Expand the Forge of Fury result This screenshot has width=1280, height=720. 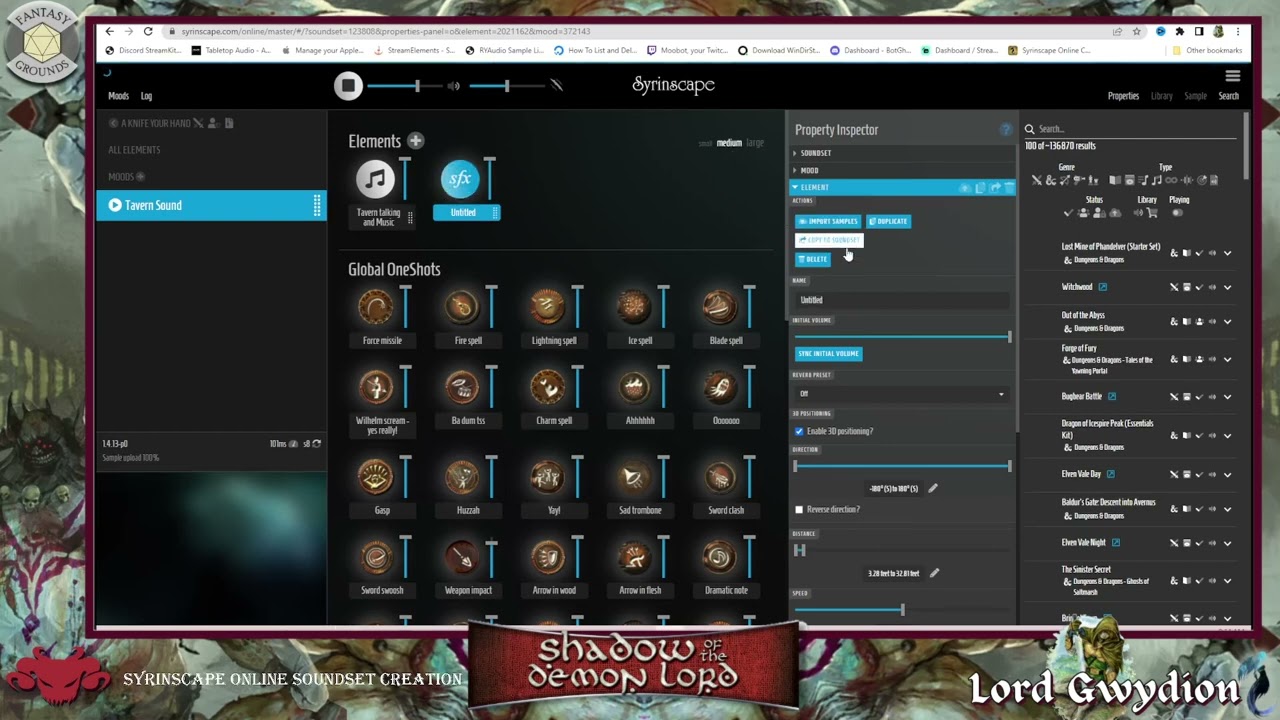[1227, 359]
